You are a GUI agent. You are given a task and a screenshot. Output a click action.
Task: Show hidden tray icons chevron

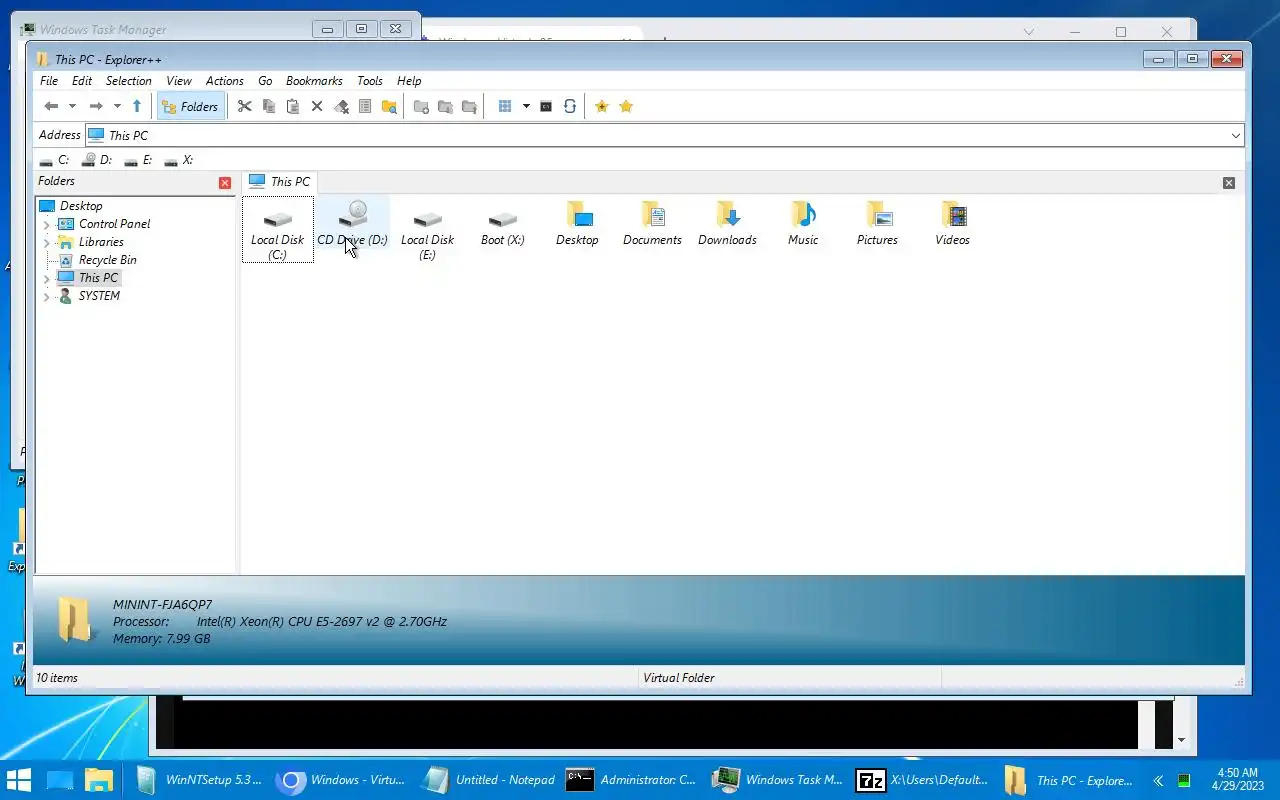coord(1158,780)
